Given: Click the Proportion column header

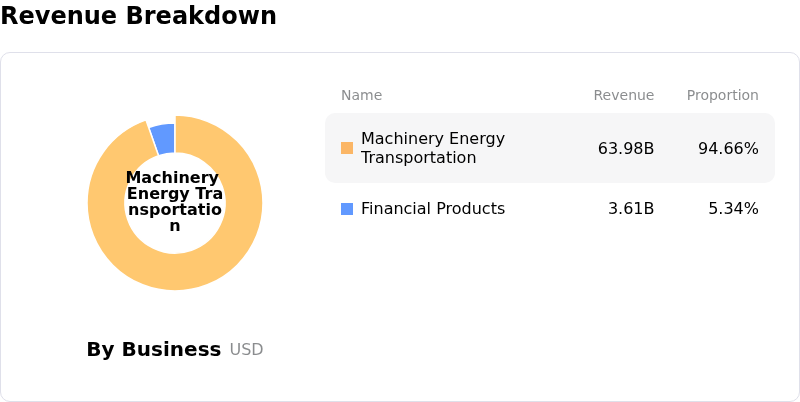Looking at the screenshot, I should tap(722, 96).
